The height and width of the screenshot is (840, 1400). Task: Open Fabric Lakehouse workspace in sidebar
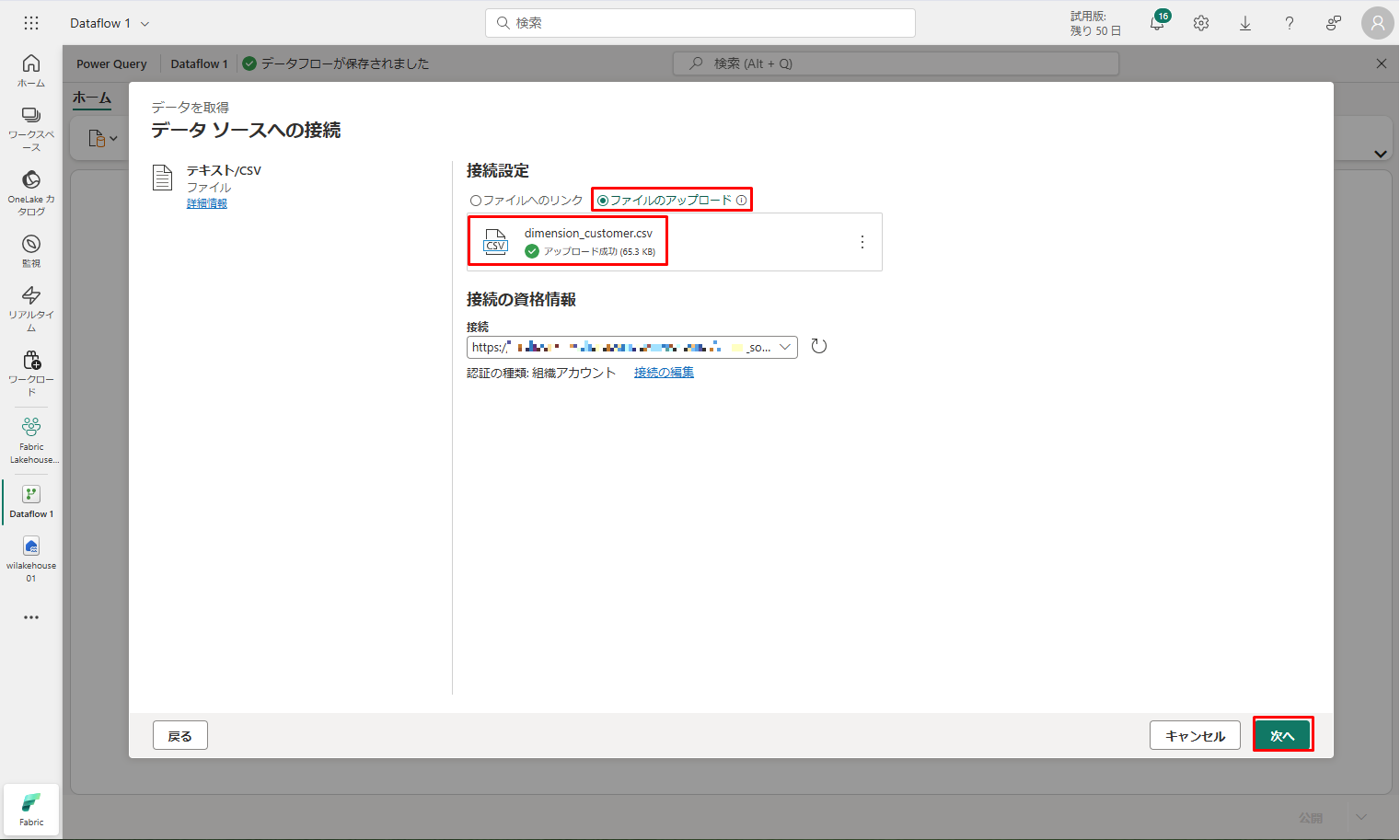(31, 440)
